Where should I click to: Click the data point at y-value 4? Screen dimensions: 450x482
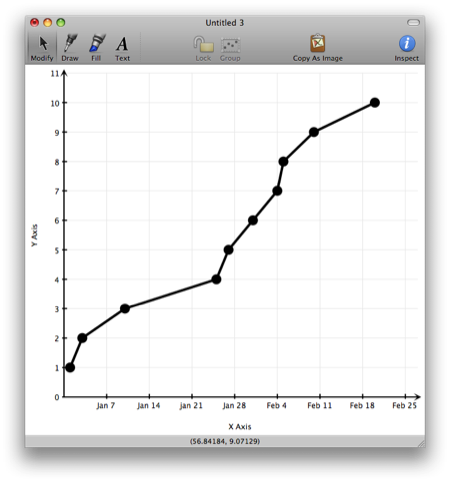216,279
